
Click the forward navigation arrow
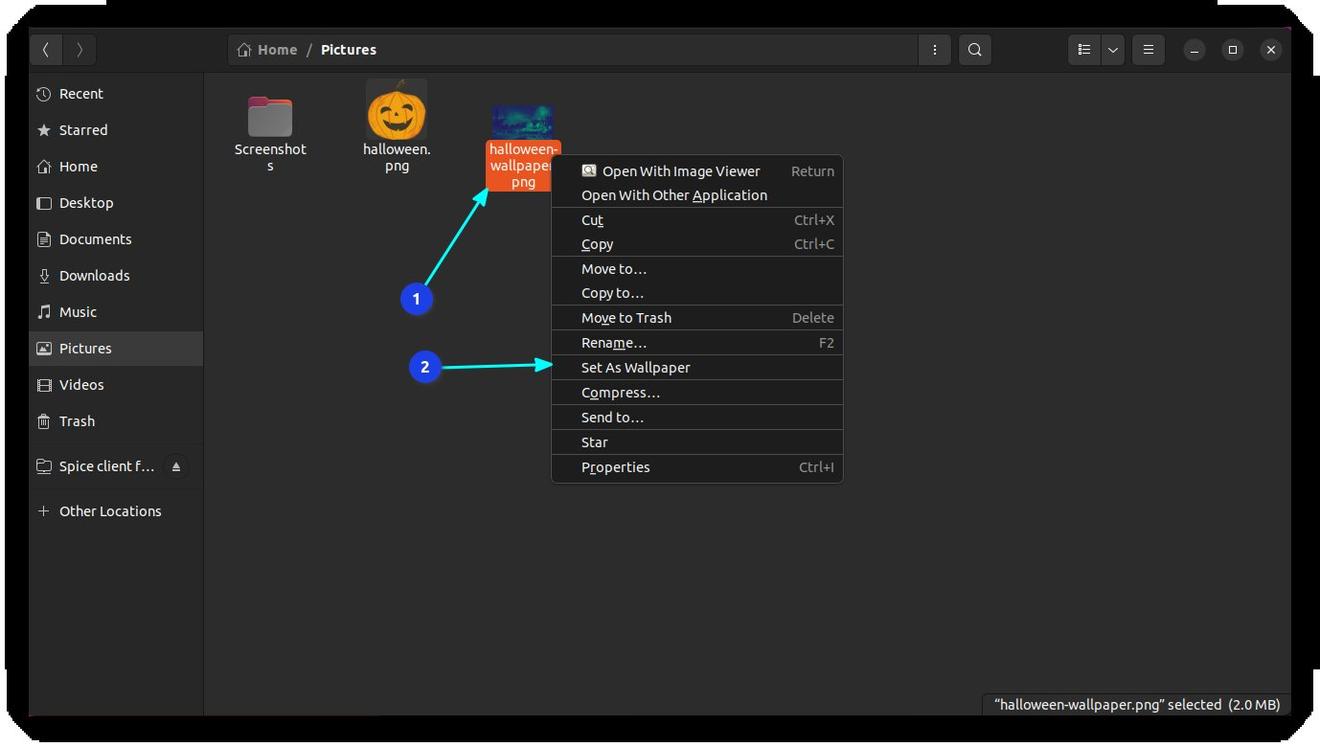80,50
